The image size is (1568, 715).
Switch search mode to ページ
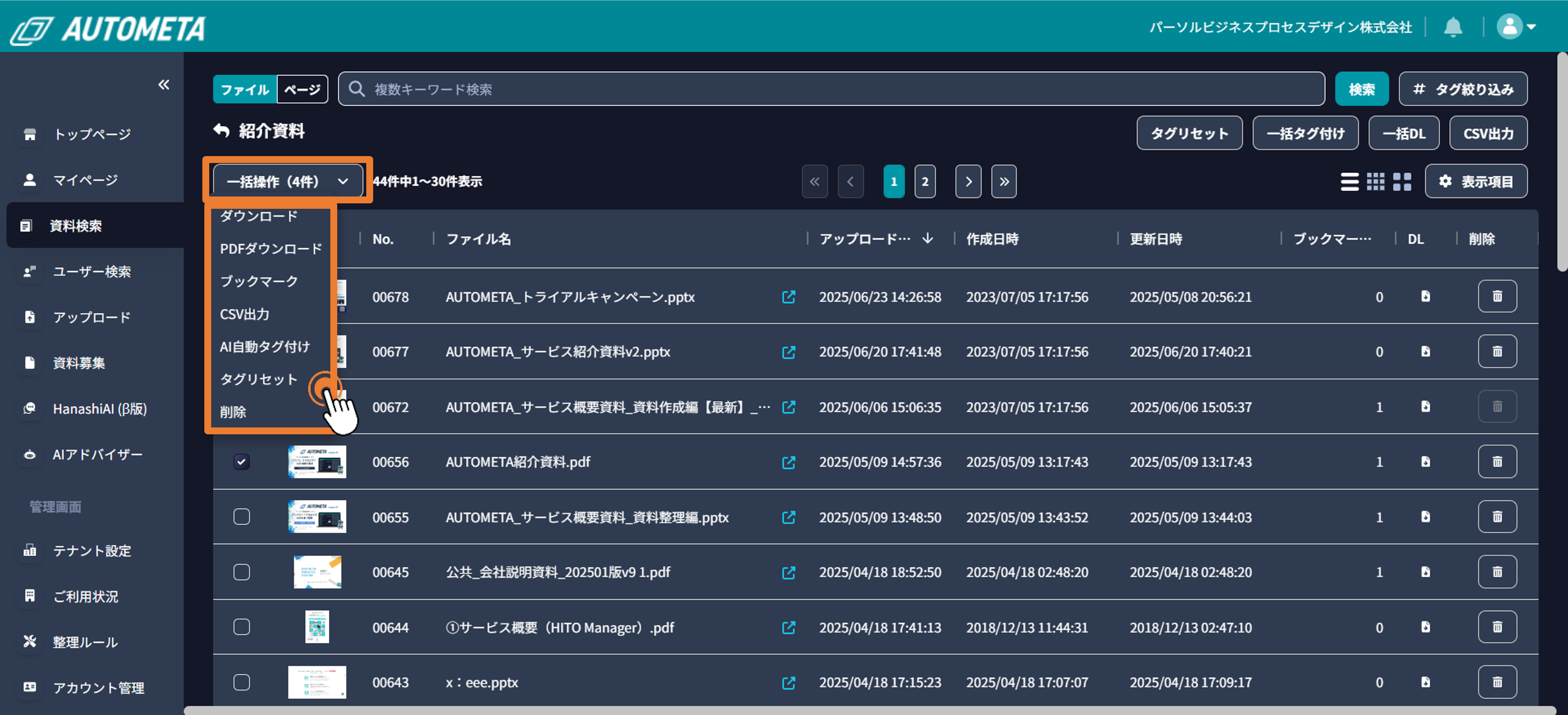click(x=302, y=90)
